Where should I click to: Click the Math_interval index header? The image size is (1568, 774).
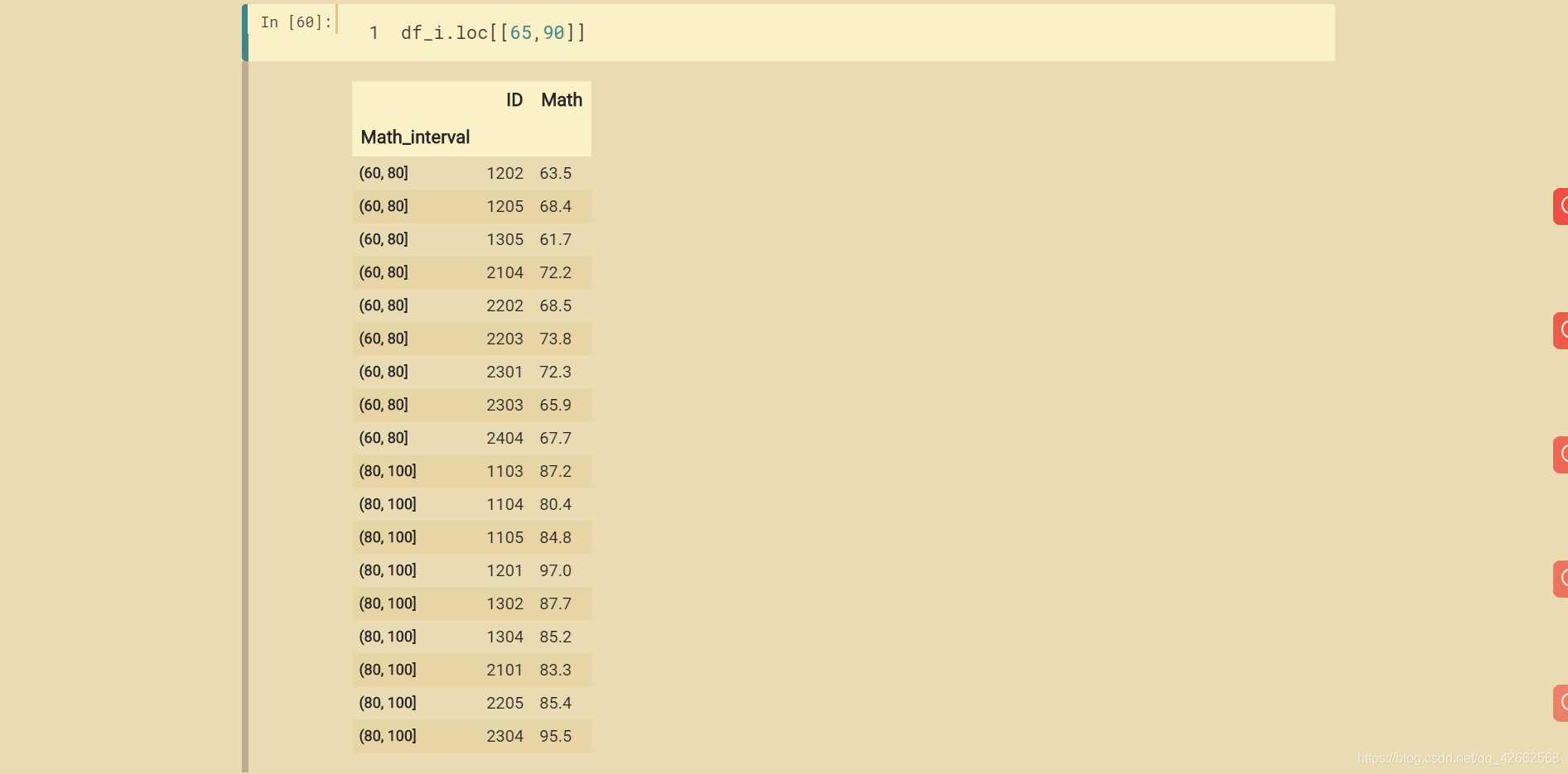coord(415,137)
